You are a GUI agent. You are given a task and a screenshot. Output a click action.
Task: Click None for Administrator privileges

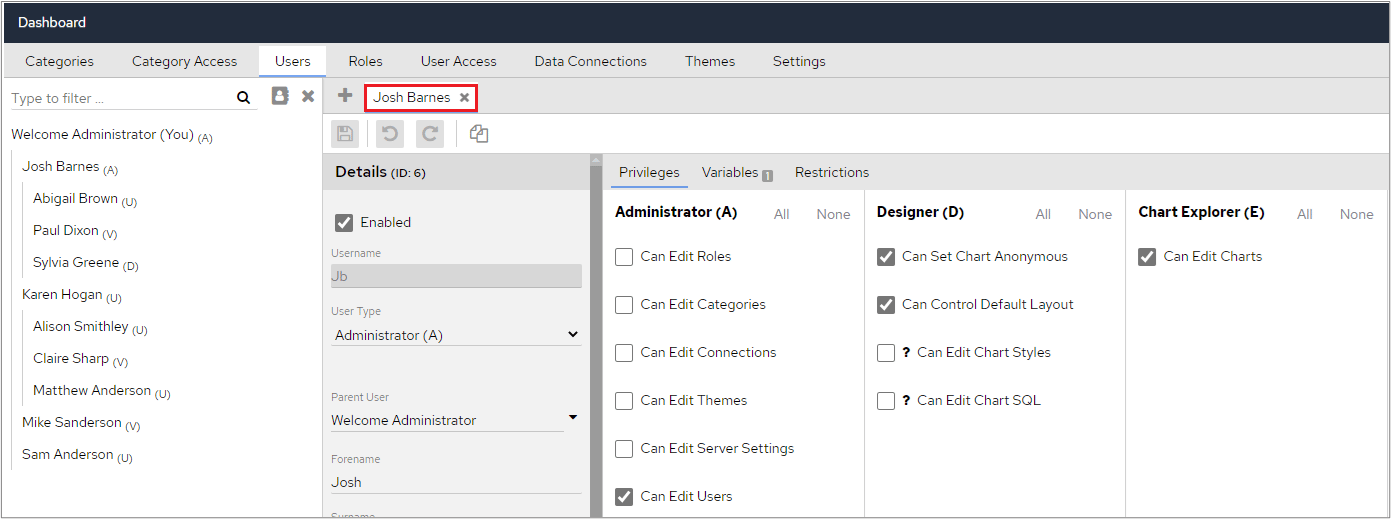point(833,214)
